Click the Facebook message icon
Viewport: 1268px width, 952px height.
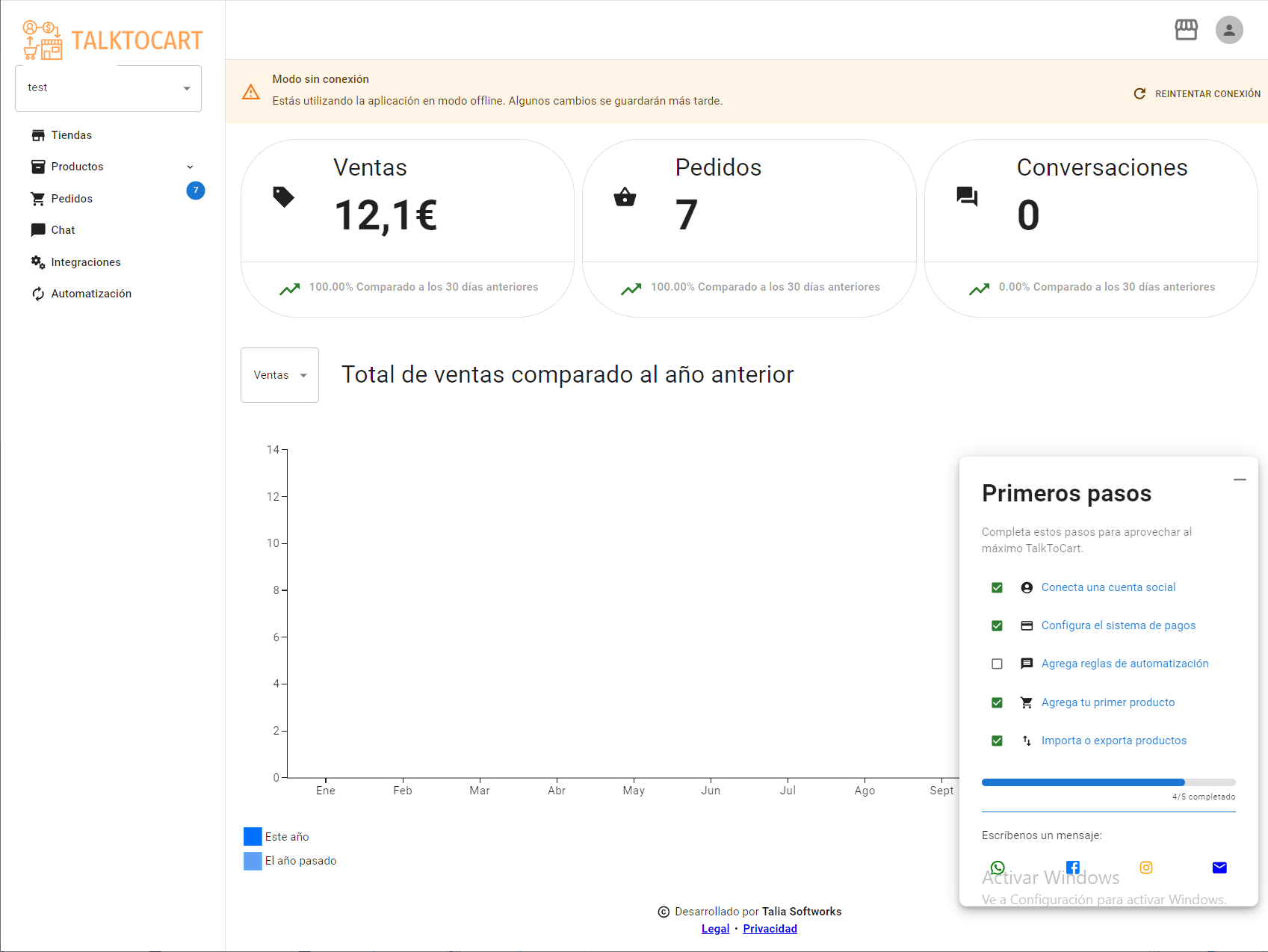click(x=1073, y=868)
